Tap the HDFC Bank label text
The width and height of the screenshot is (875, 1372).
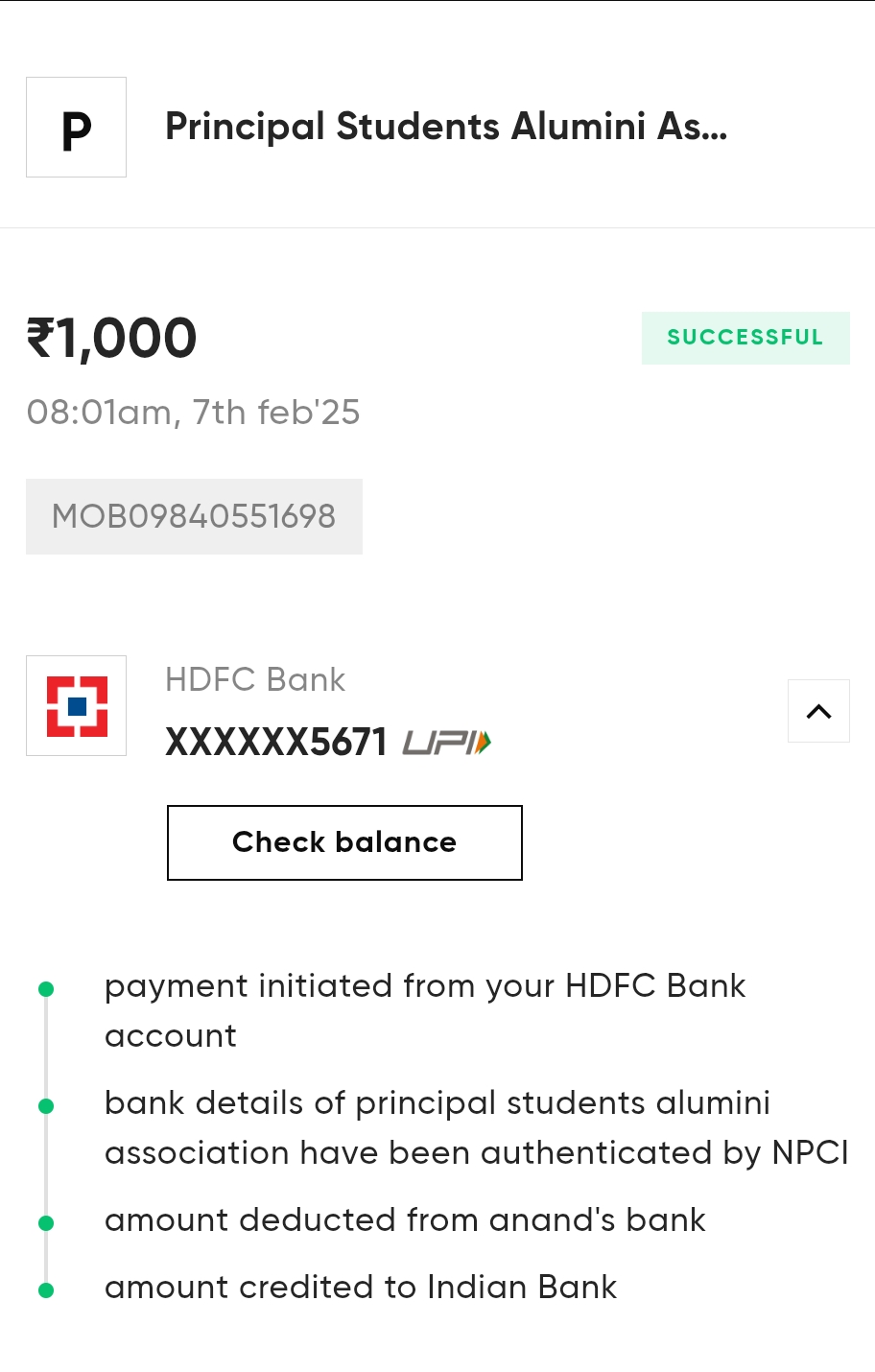[255, 679]
